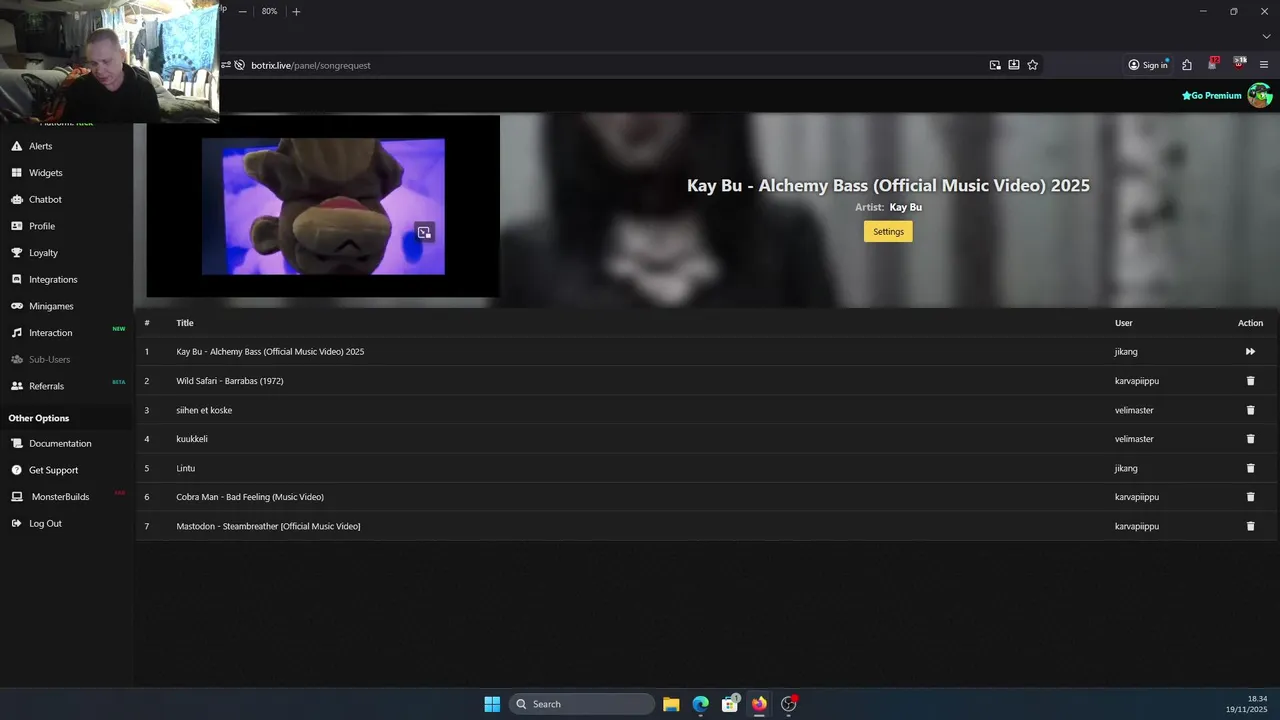Select Mastodon - Steambreather row title
This screenshot has height=720, width=1280.
[x=268, y=526]
